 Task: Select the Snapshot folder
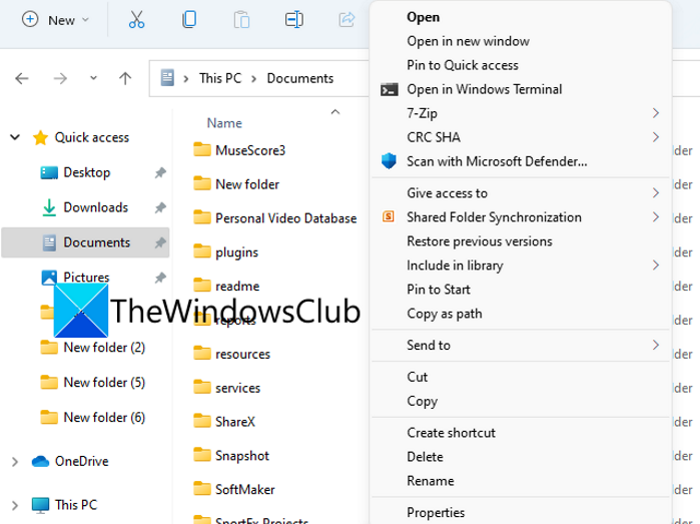(x=242, y=456)
